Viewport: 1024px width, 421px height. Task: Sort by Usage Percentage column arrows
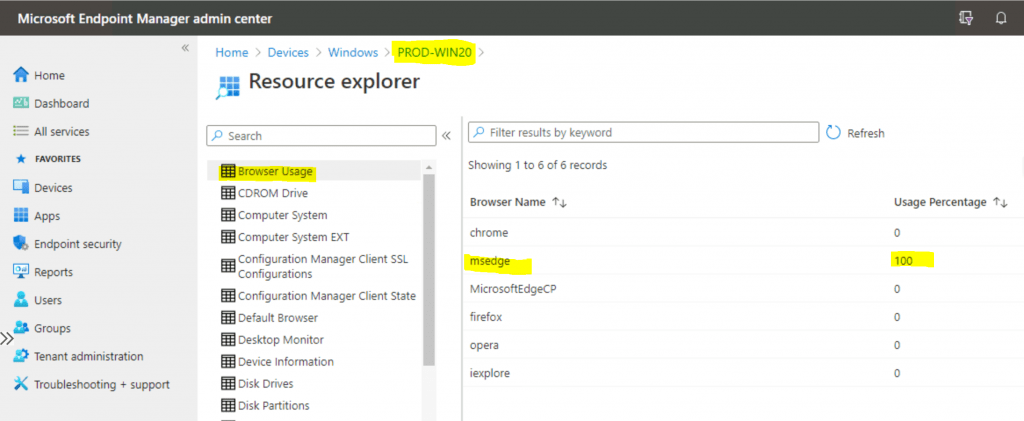(1000, 202)
